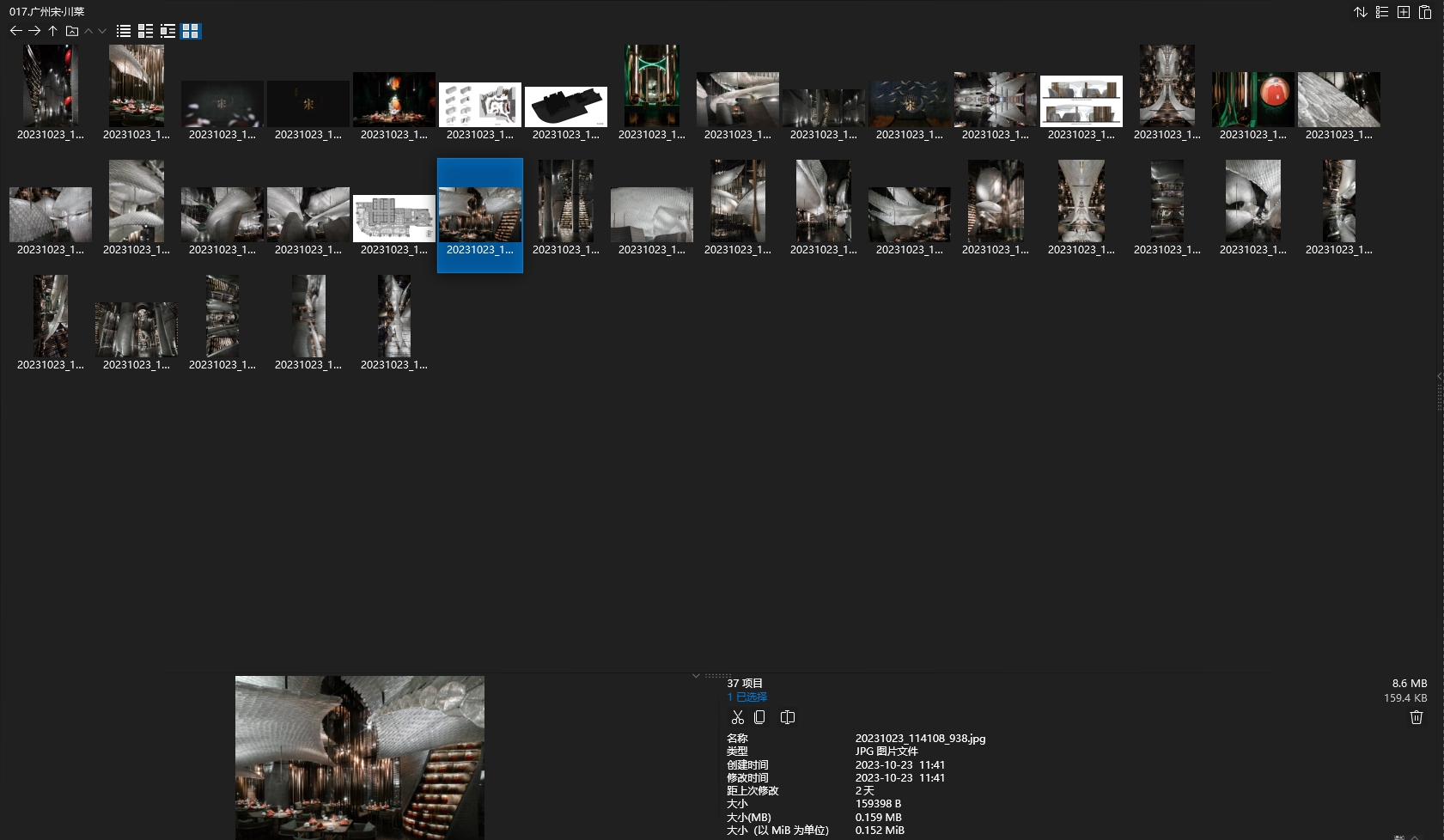Image resolution: width=1444 pixels, height=840 pixels.
Task: Delete the selected file with trash icon
Action: pos(1416,717)
